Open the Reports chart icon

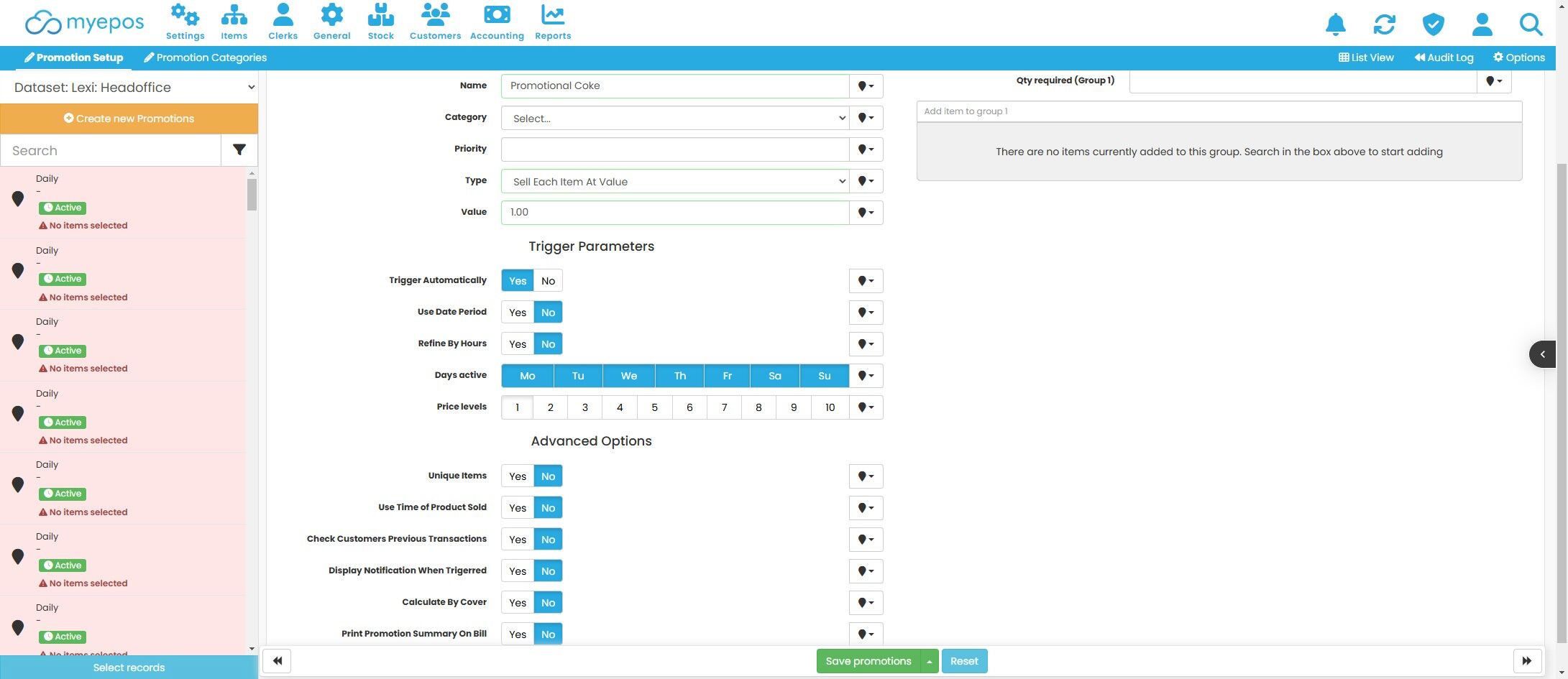click(553, 14)
